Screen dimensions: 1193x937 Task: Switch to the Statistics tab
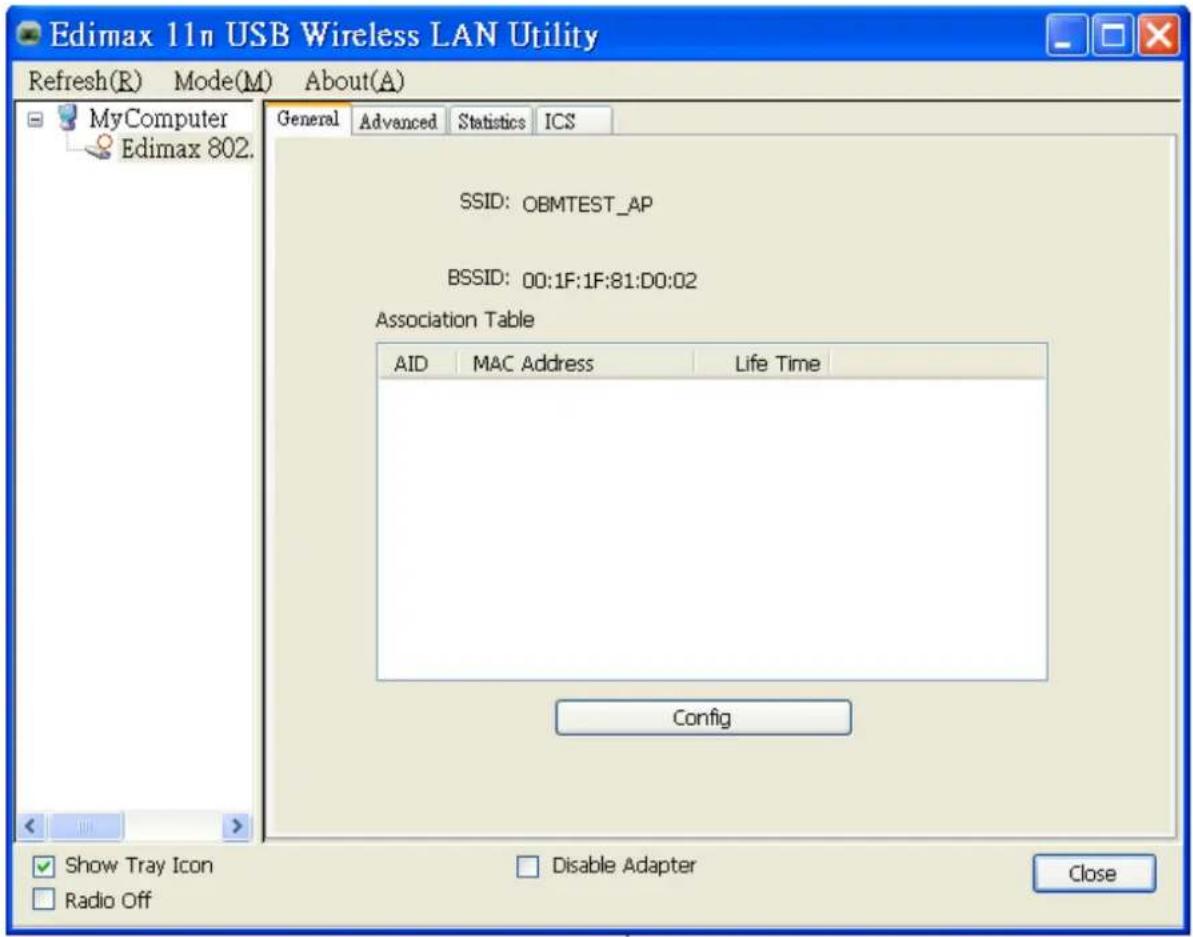(492, 122)
